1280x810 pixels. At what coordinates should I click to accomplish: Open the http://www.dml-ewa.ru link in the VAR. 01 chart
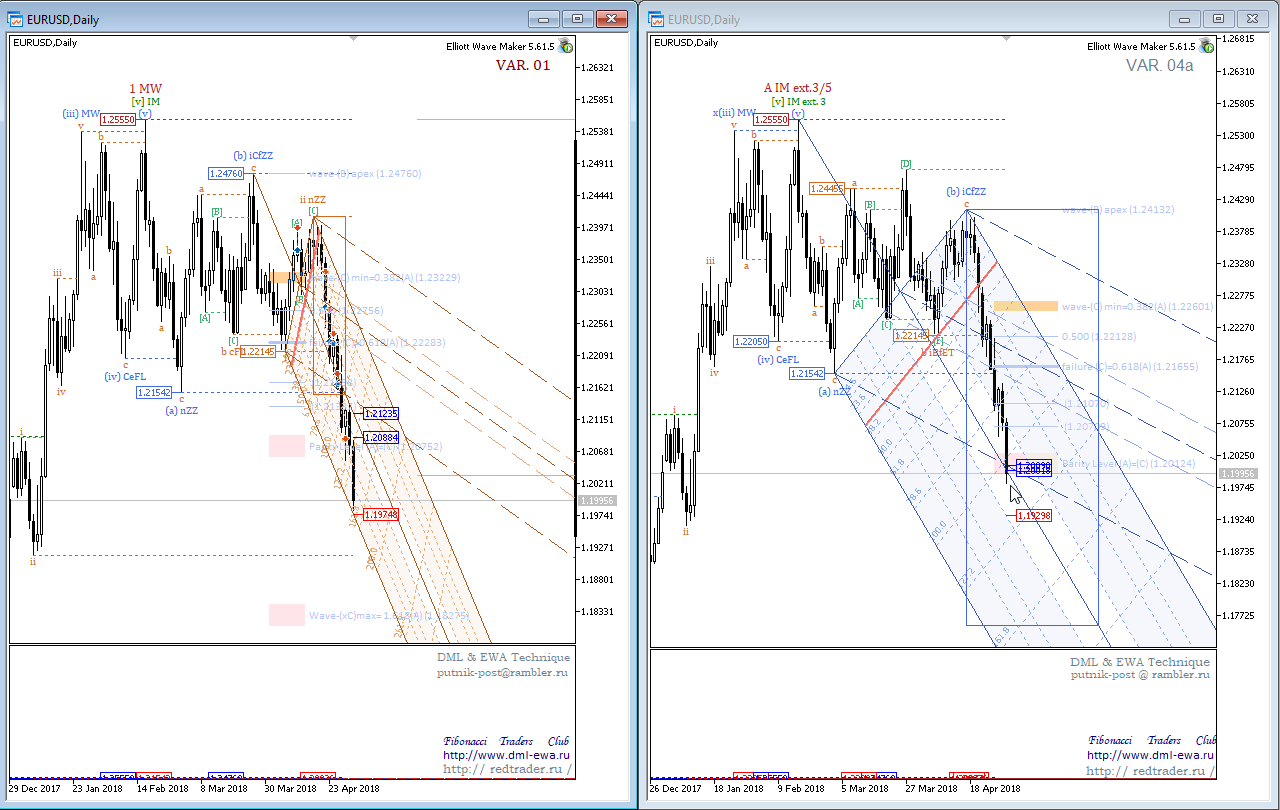[x=507, y=755]
